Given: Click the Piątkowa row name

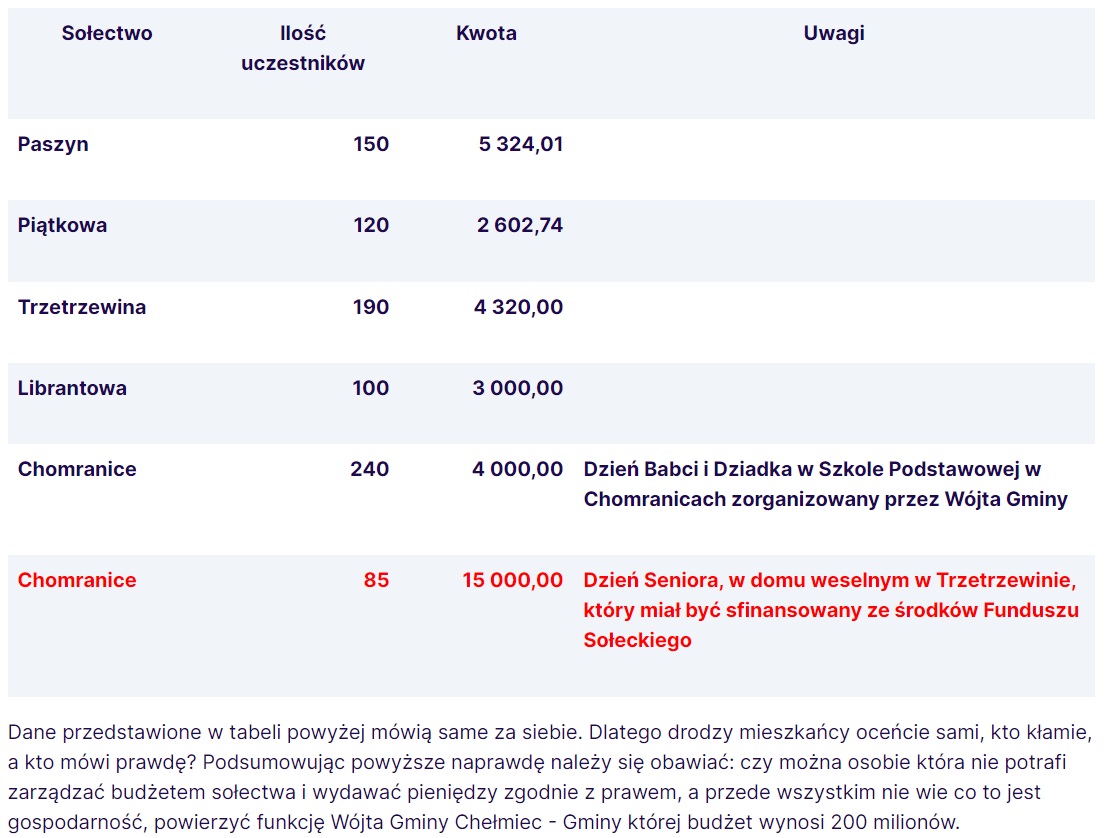Looking at the screenshot, I should (x=62, y=225).
